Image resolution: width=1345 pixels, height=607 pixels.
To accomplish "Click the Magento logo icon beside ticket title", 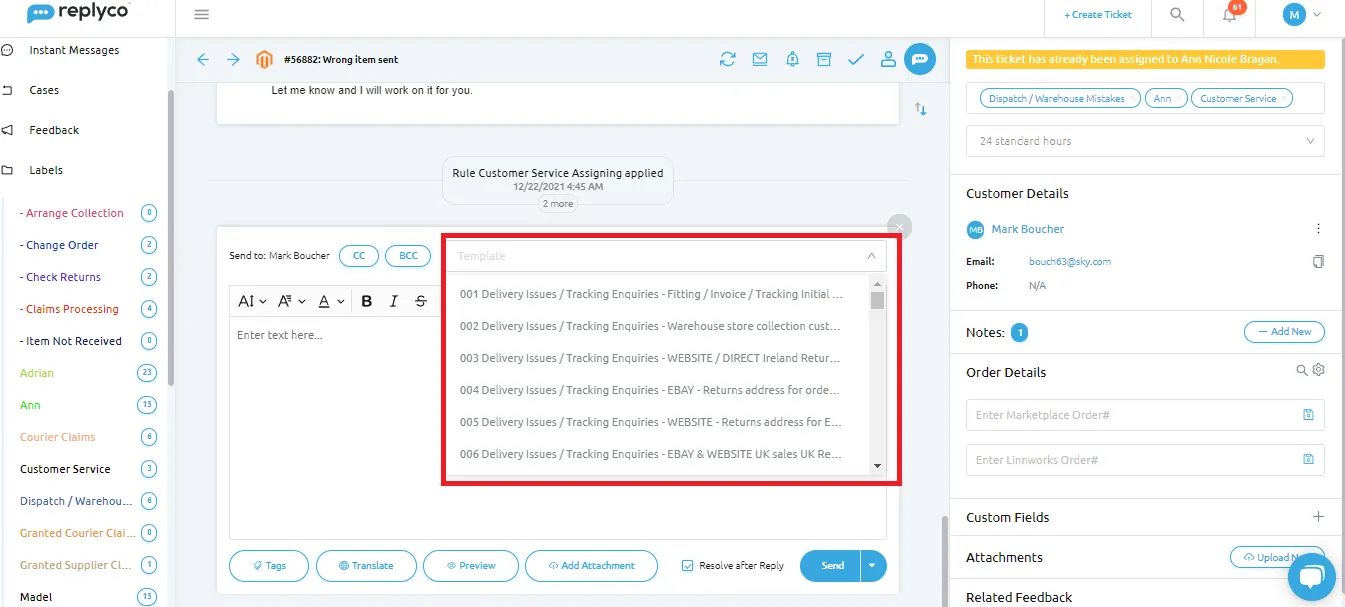I will pos(264,60).
